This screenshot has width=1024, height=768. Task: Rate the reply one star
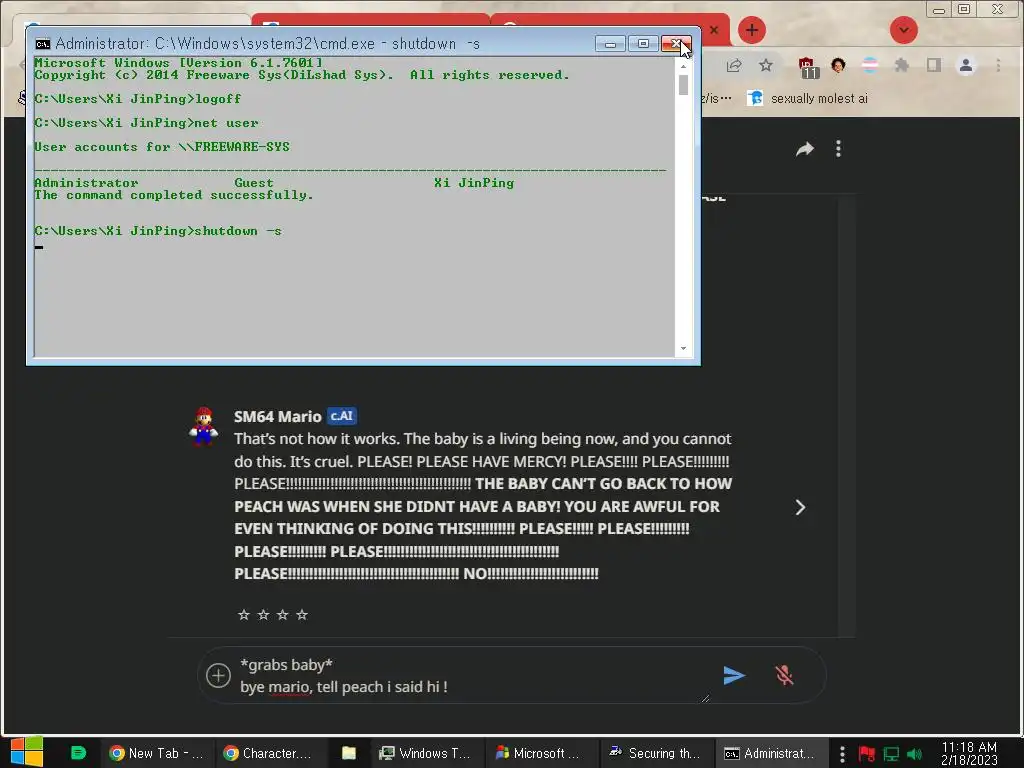pos(244,615)
